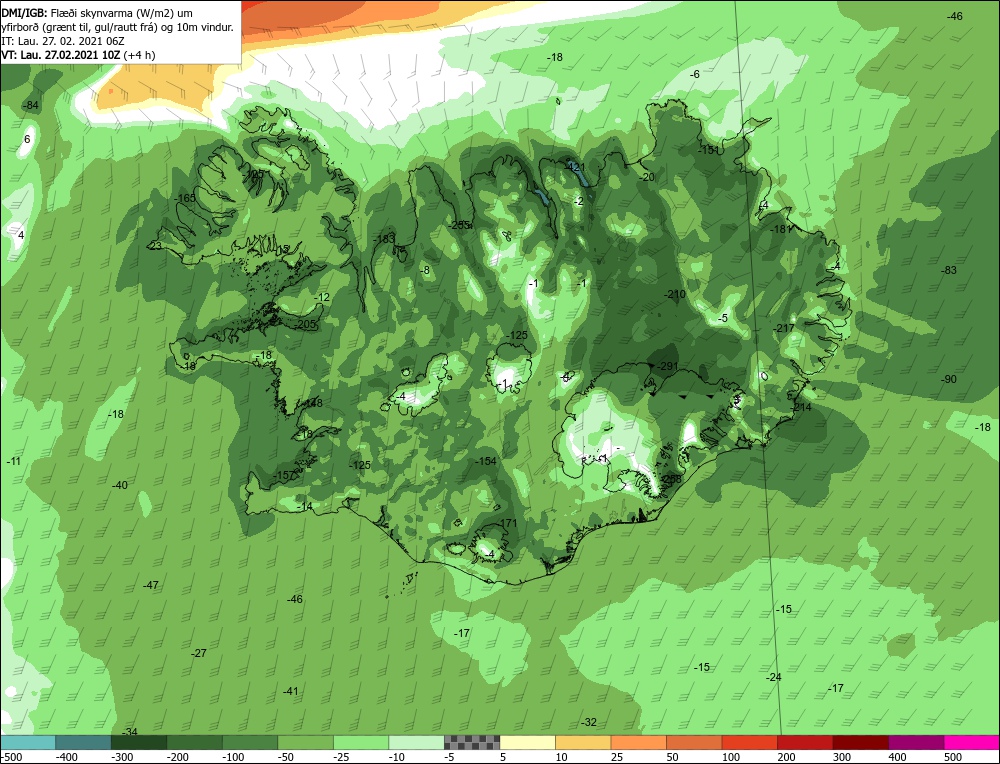Viewport: 1000px width, 764px height.
Task: Click the "-47" ocean value
Action: coord(151,585)
